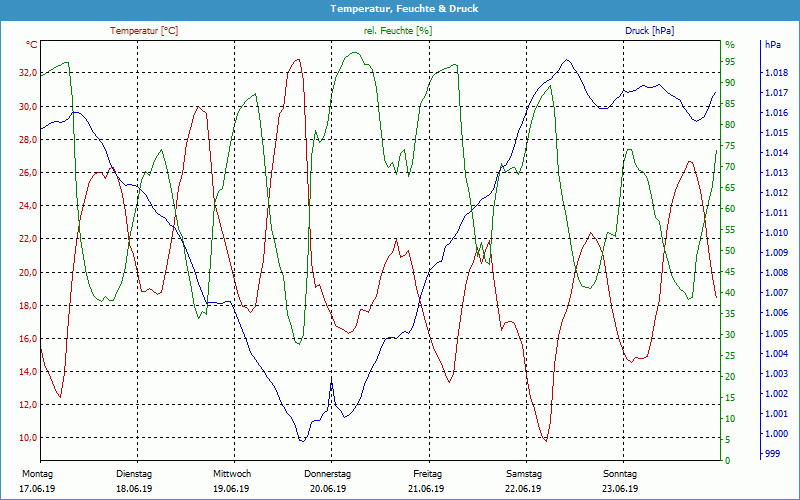Click the '16,0' temperature axis value

pyautogui.click(x=28, y=339)
